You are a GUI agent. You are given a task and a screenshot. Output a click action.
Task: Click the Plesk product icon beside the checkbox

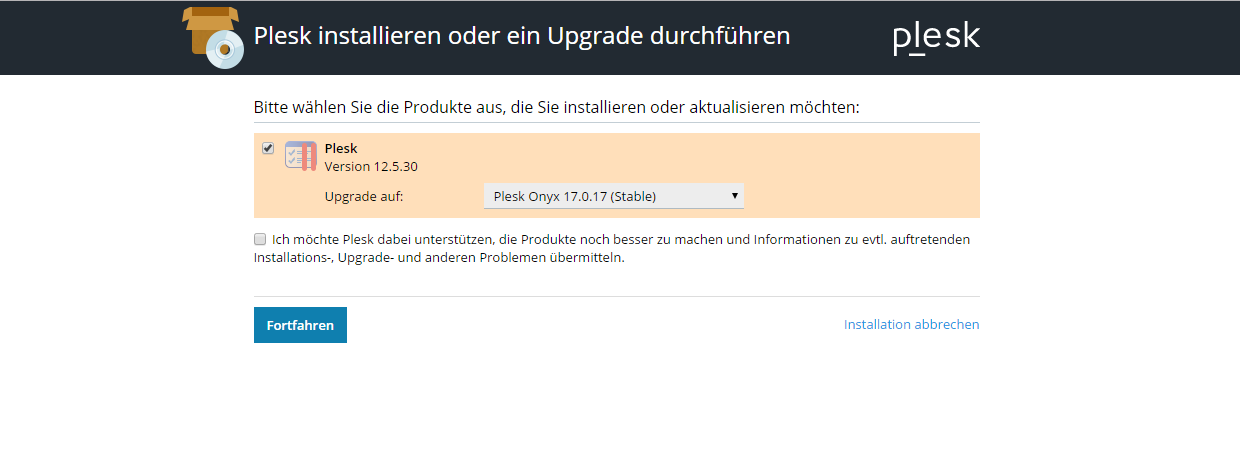(x=301, y=155)
